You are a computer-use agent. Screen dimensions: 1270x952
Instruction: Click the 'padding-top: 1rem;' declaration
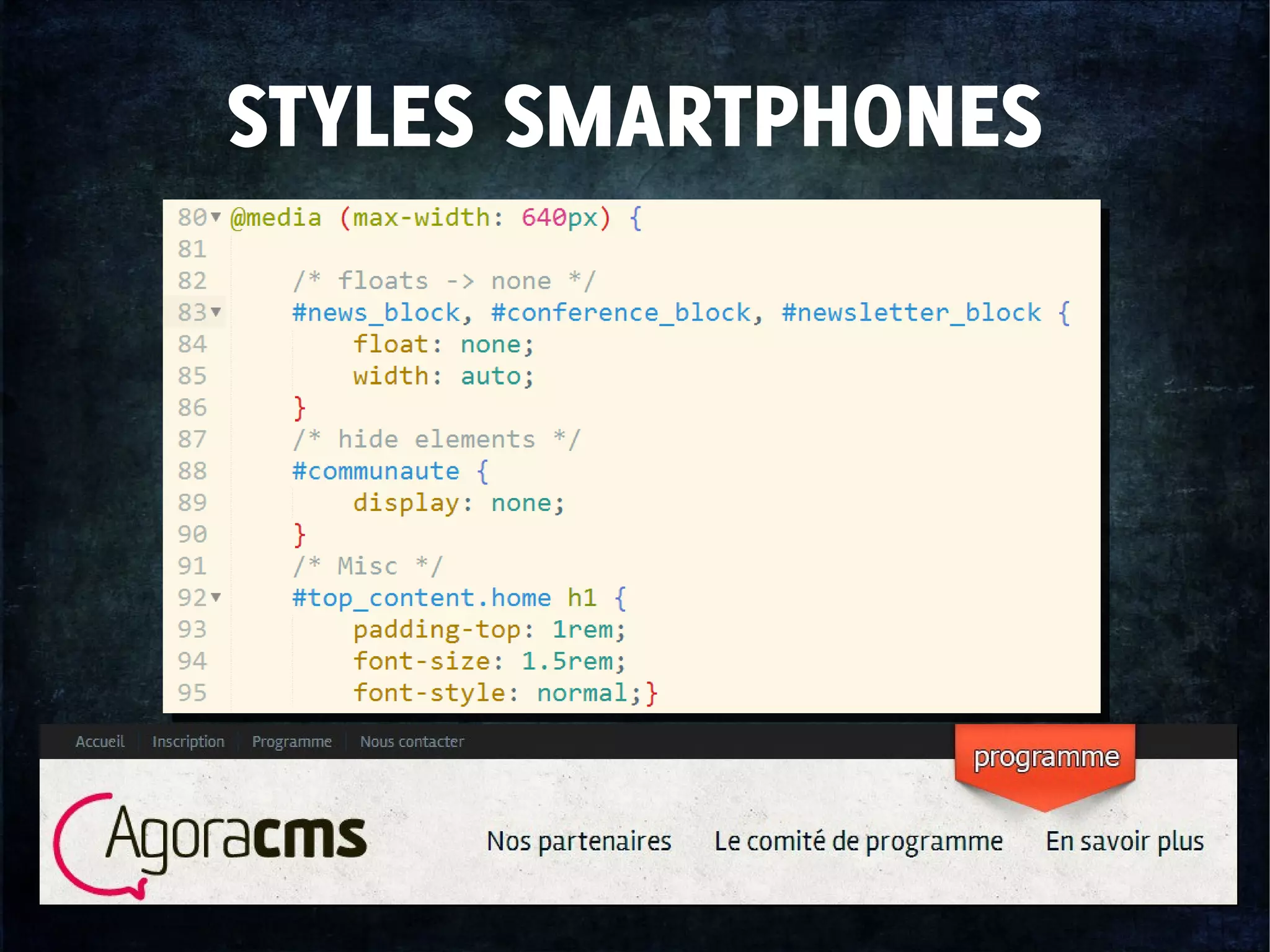click(x=490, y=629)
